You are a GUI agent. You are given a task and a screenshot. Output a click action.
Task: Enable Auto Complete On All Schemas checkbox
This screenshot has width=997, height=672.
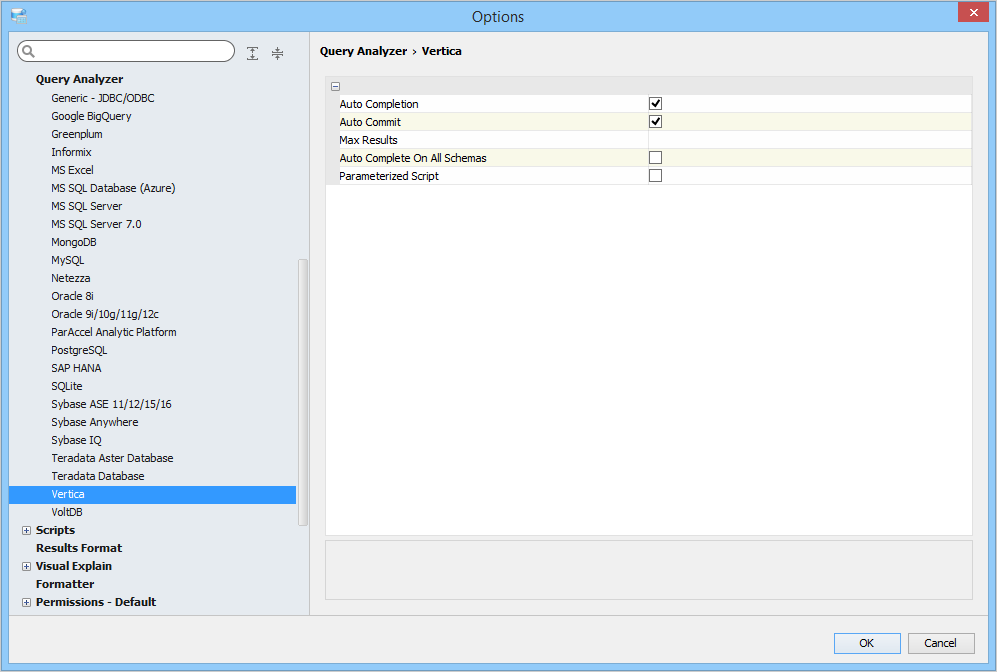click(655, 158)
